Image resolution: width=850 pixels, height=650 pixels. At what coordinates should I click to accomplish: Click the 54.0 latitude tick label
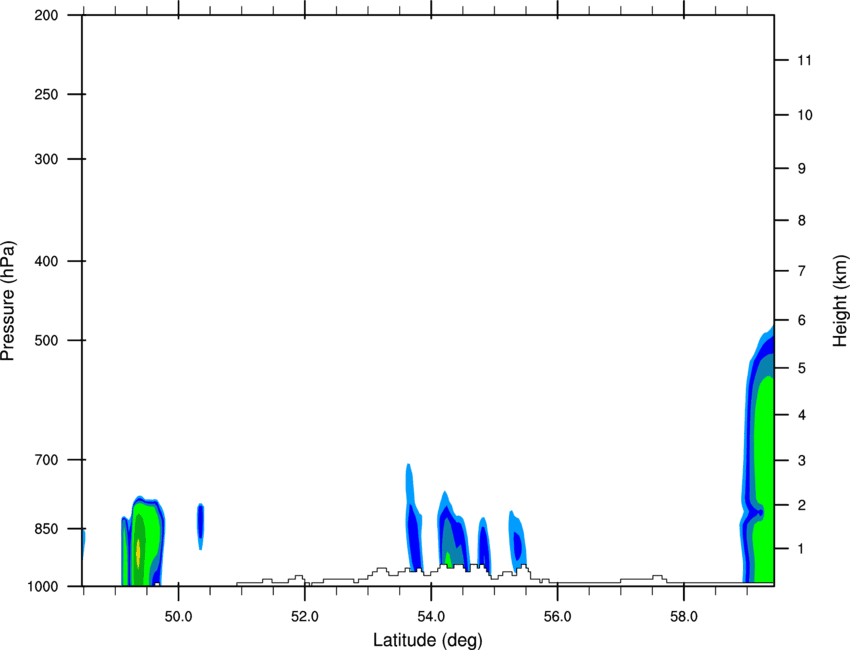(x=431, y=617)
